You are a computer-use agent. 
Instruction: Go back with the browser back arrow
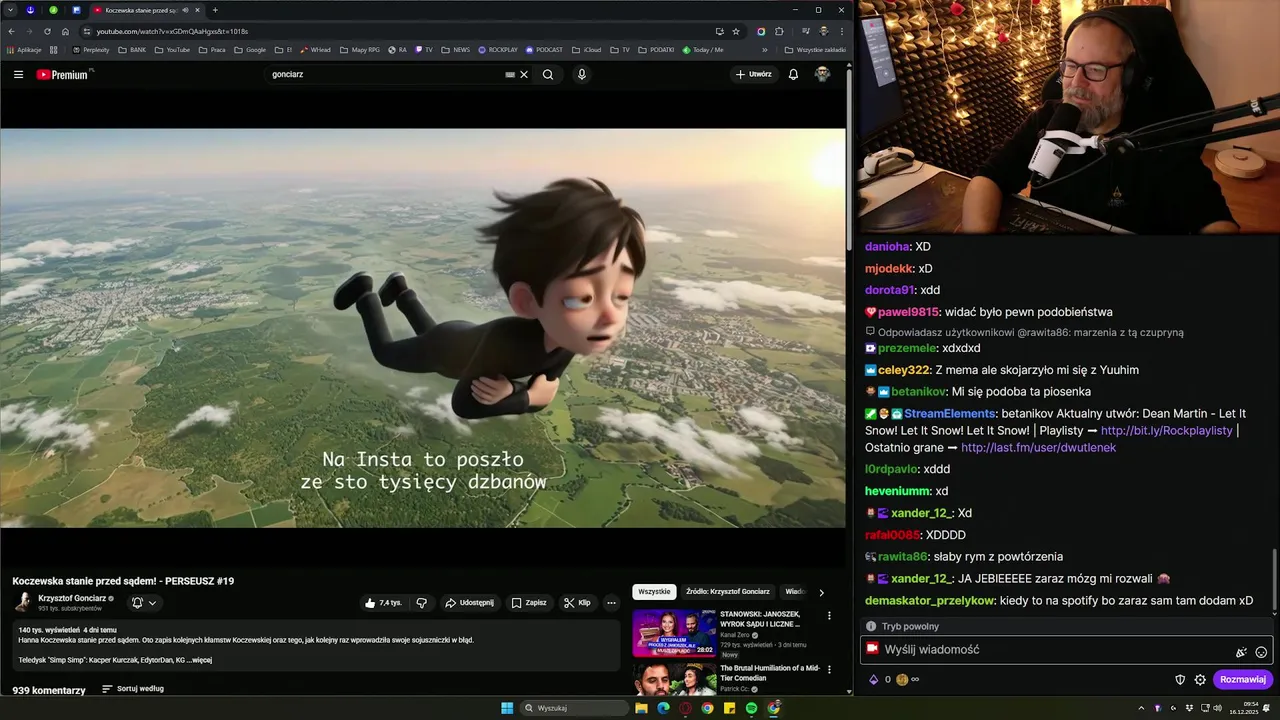(12, 31)
